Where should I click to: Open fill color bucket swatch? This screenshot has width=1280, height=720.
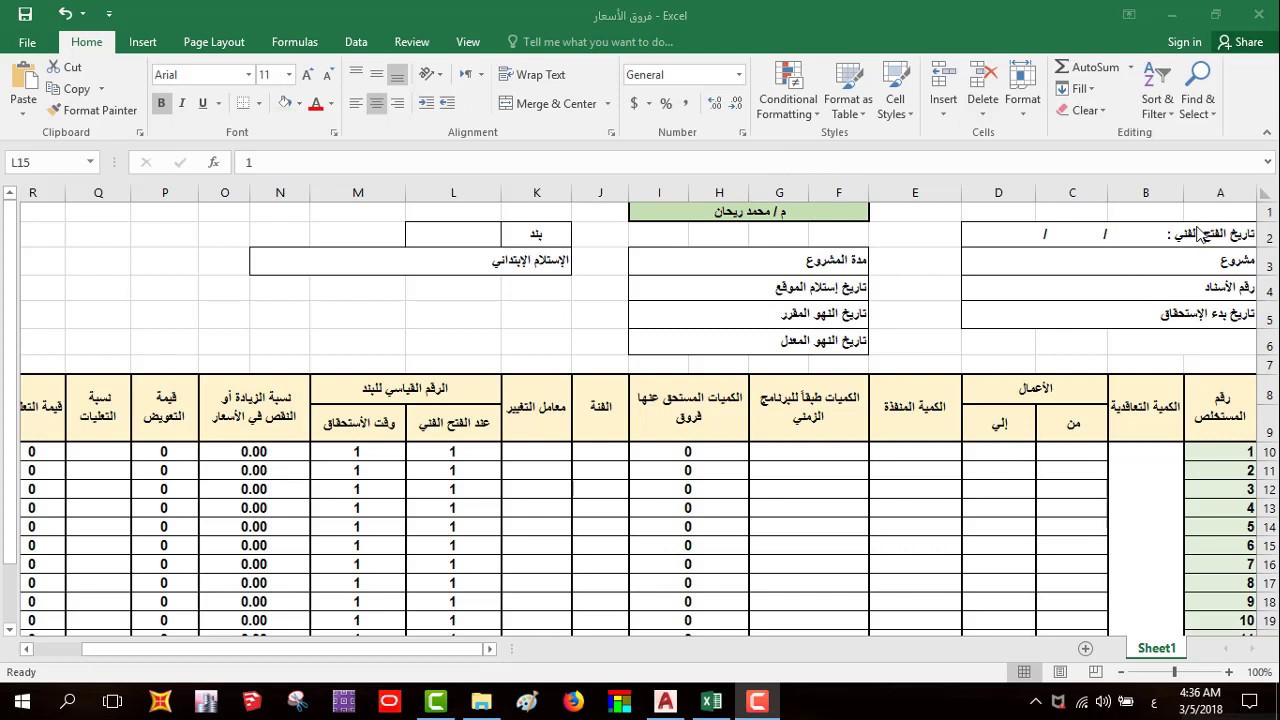point(285,103)
